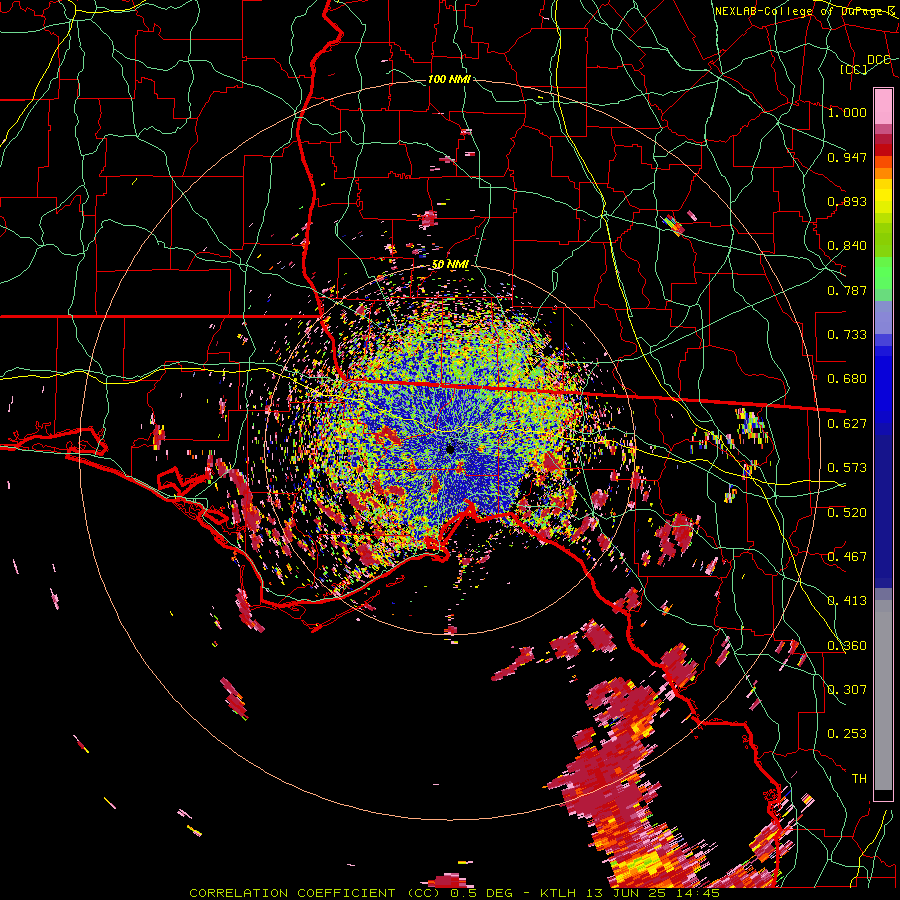Click the 0.840 scale value
The image size is (900, 900).
(847, 246)
